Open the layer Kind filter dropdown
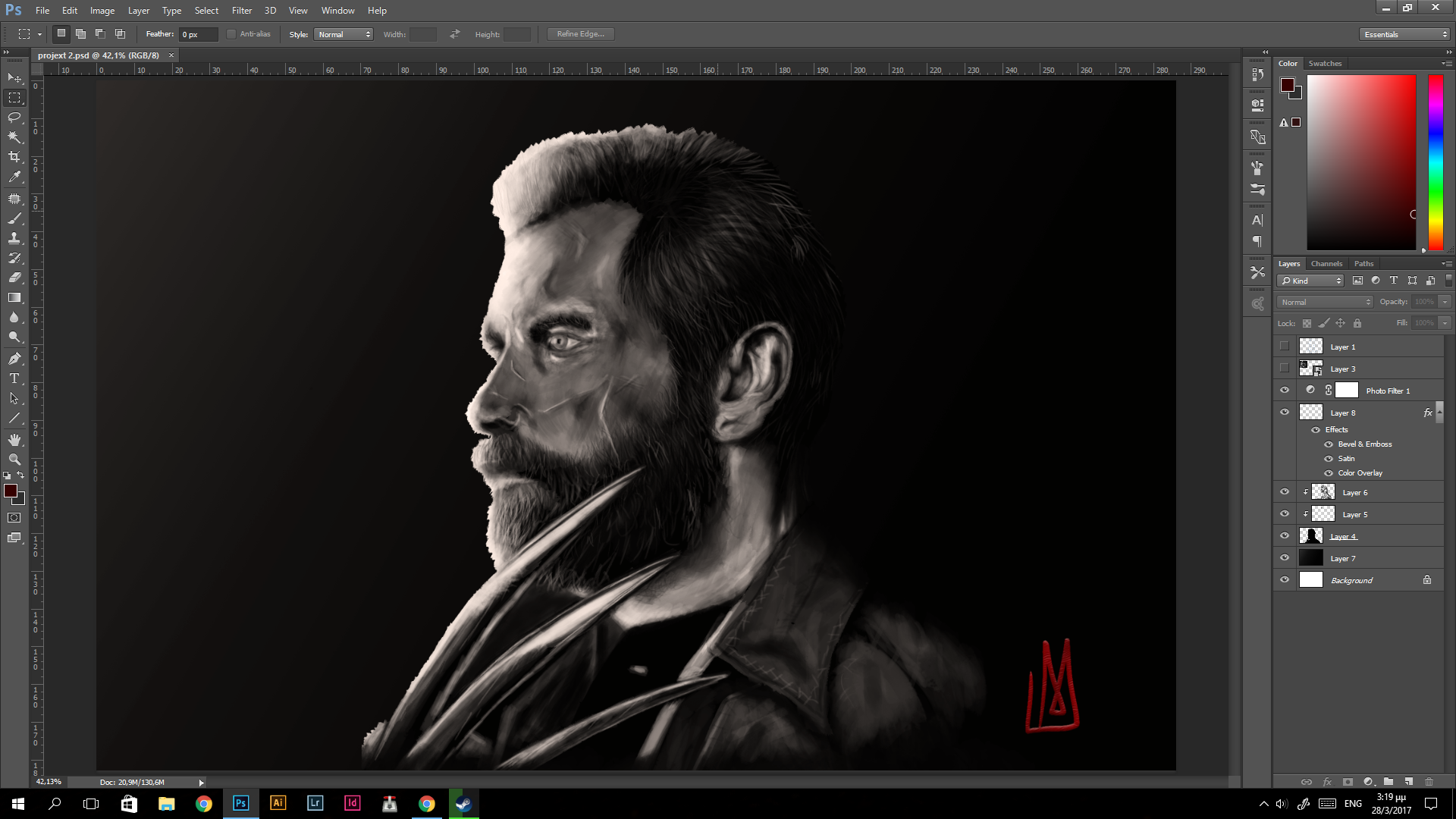 pyautogui.click(x=1310, y=281)
